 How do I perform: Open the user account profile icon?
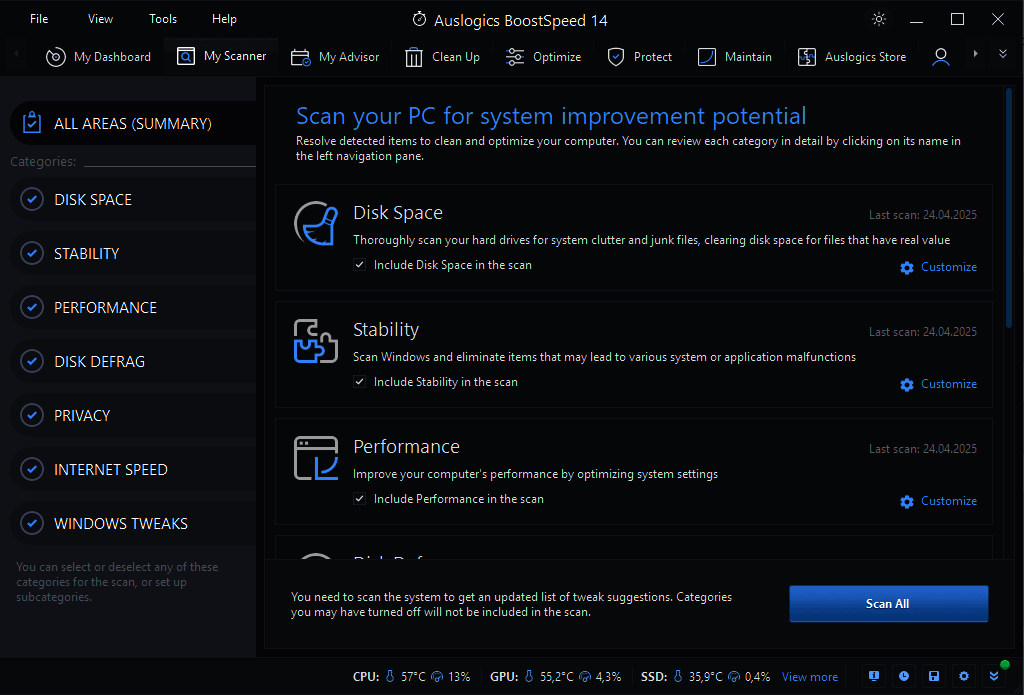[x=940, y=57]
